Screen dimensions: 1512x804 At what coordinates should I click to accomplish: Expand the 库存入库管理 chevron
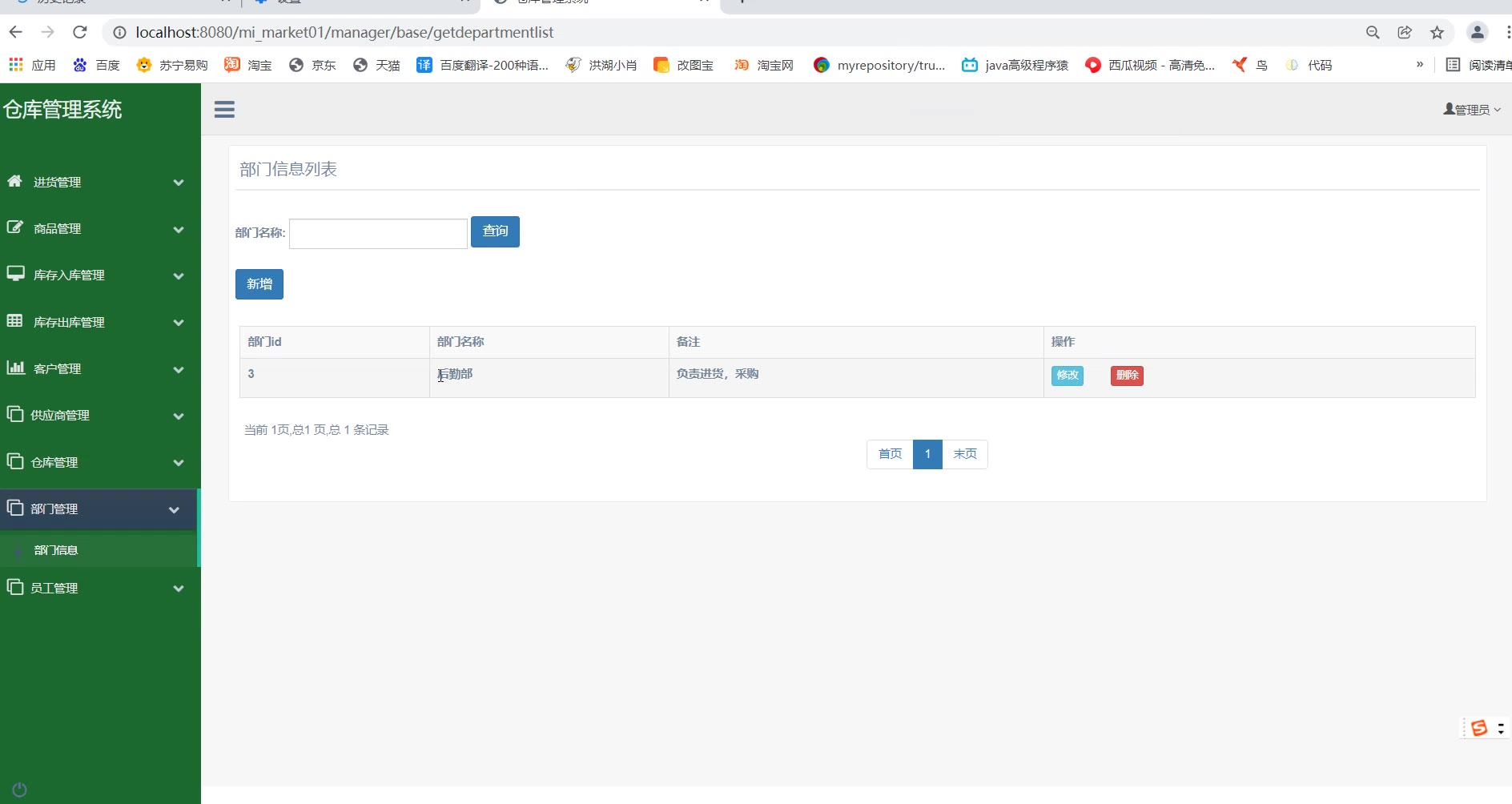point(179,275)
